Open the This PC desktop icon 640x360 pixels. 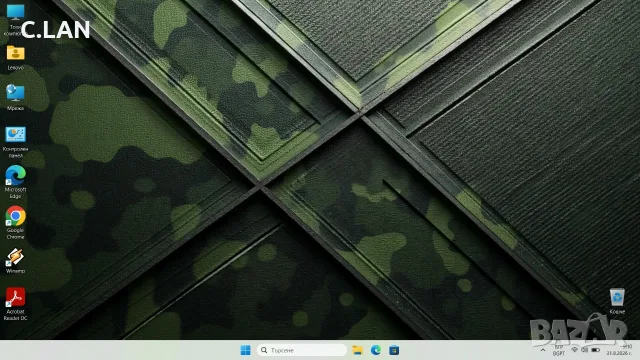pyautogui.click(x=15, y=19)
